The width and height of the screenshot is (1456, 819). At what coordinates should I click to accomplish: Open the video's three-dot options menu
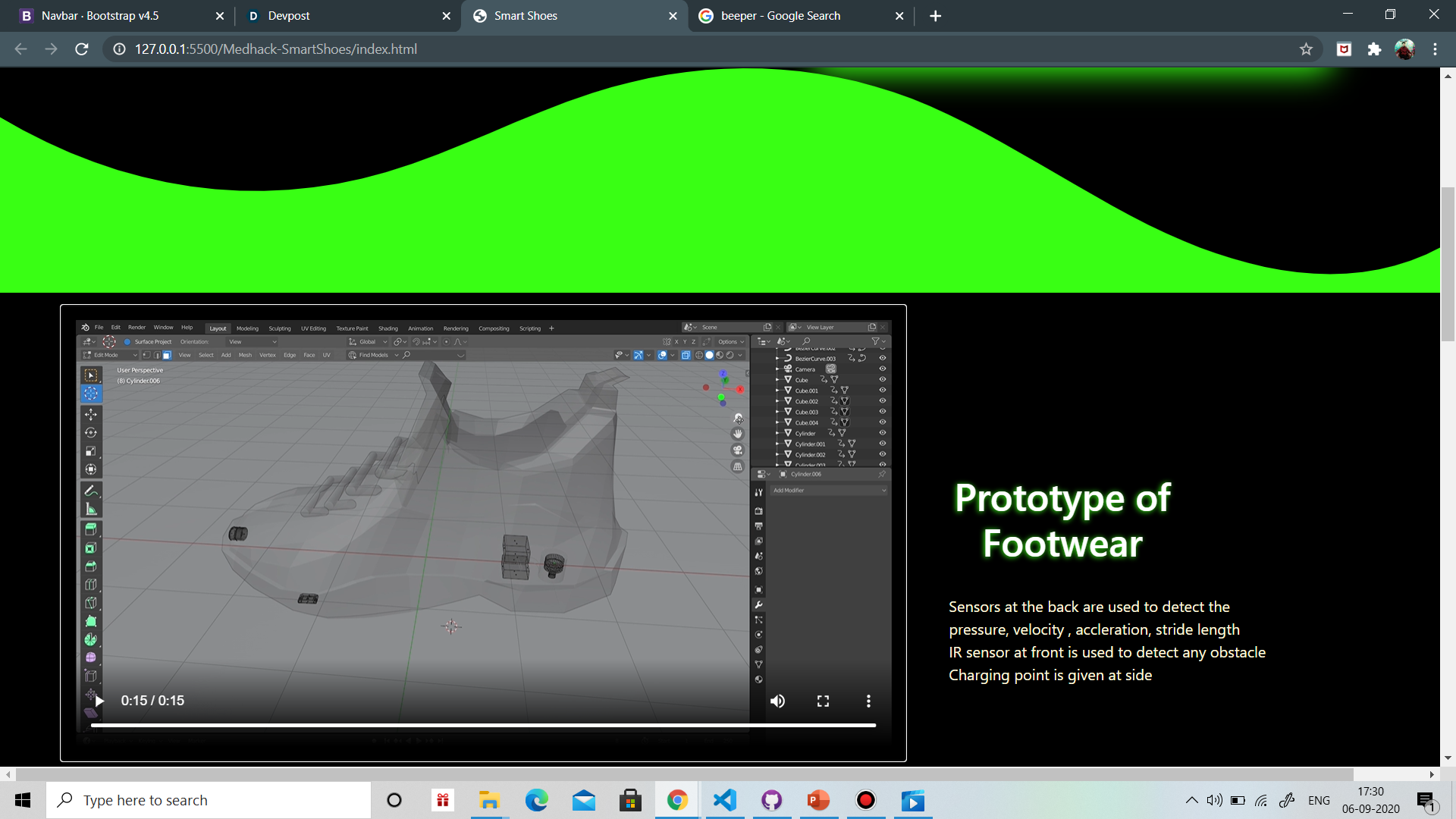point(868,701)
